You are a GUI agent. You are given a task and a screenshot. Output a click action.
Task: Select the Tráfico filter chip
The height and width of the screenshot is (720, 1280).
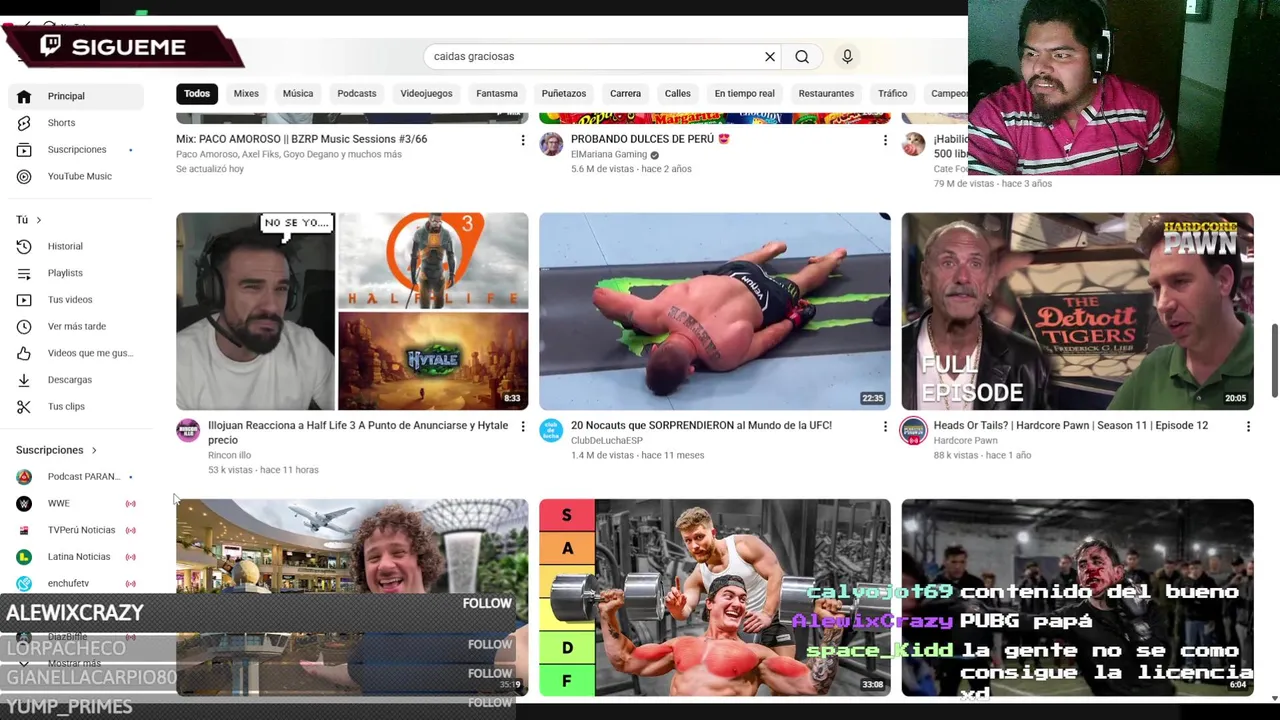[x=893, y=94]
